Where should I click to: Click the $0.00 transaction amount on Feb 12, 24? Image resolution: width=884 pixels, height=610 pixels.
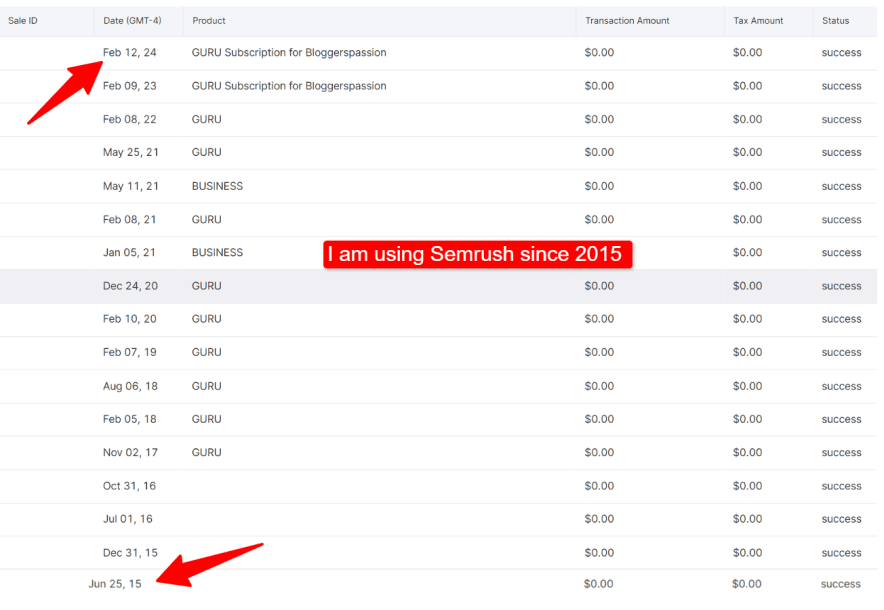(x=598, y=52)
